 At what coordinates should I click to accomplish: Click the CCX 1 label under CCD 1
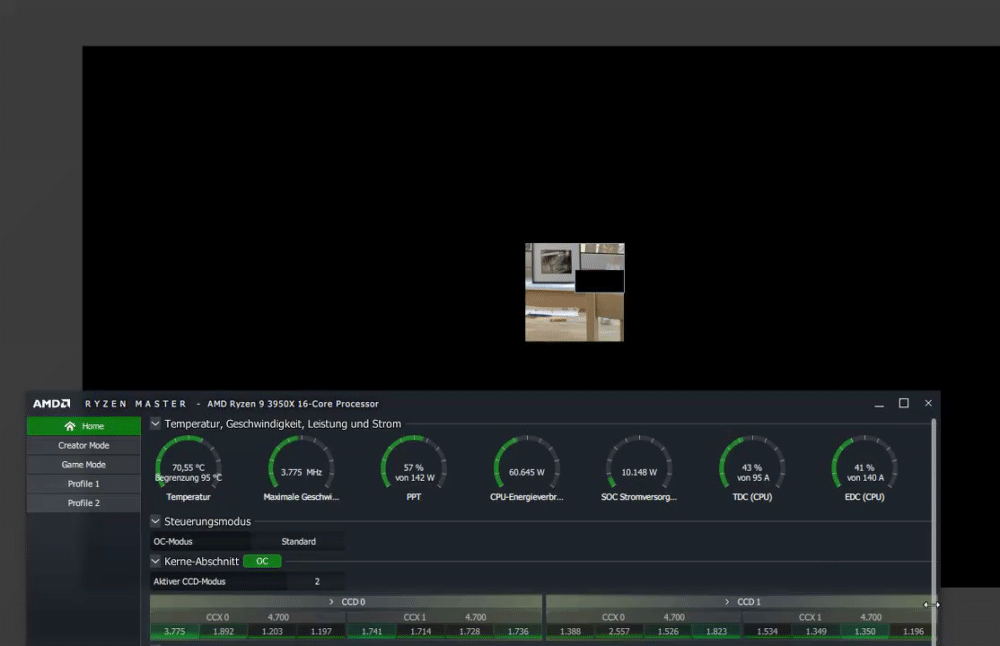coord(810,617)
